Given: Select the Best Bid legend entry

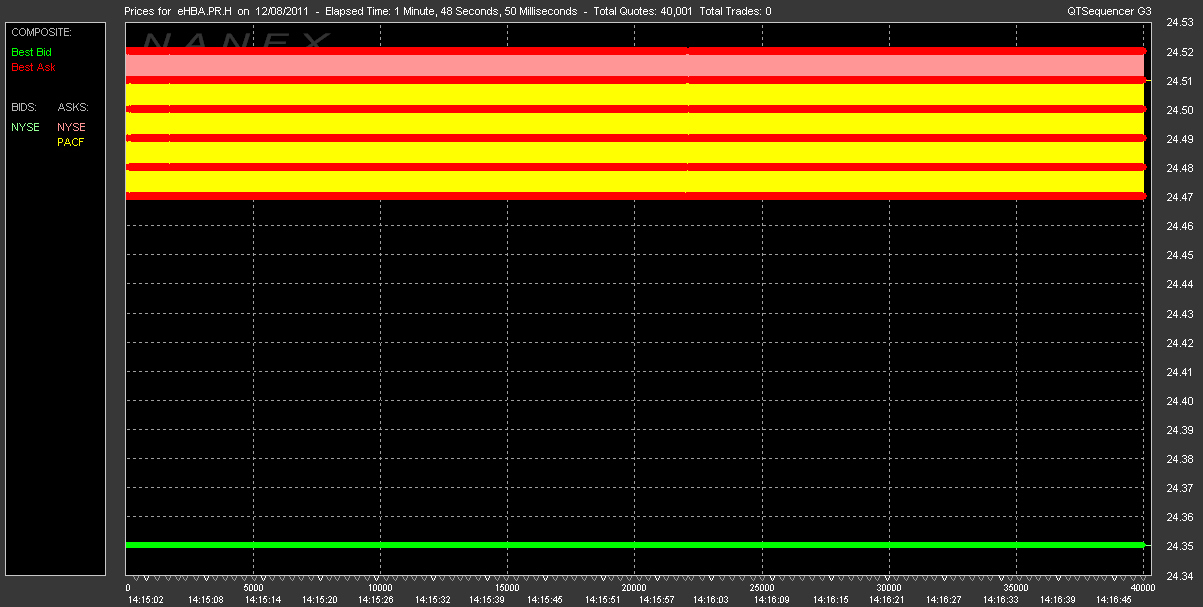Looking at the screenshot, I should 31,51.
